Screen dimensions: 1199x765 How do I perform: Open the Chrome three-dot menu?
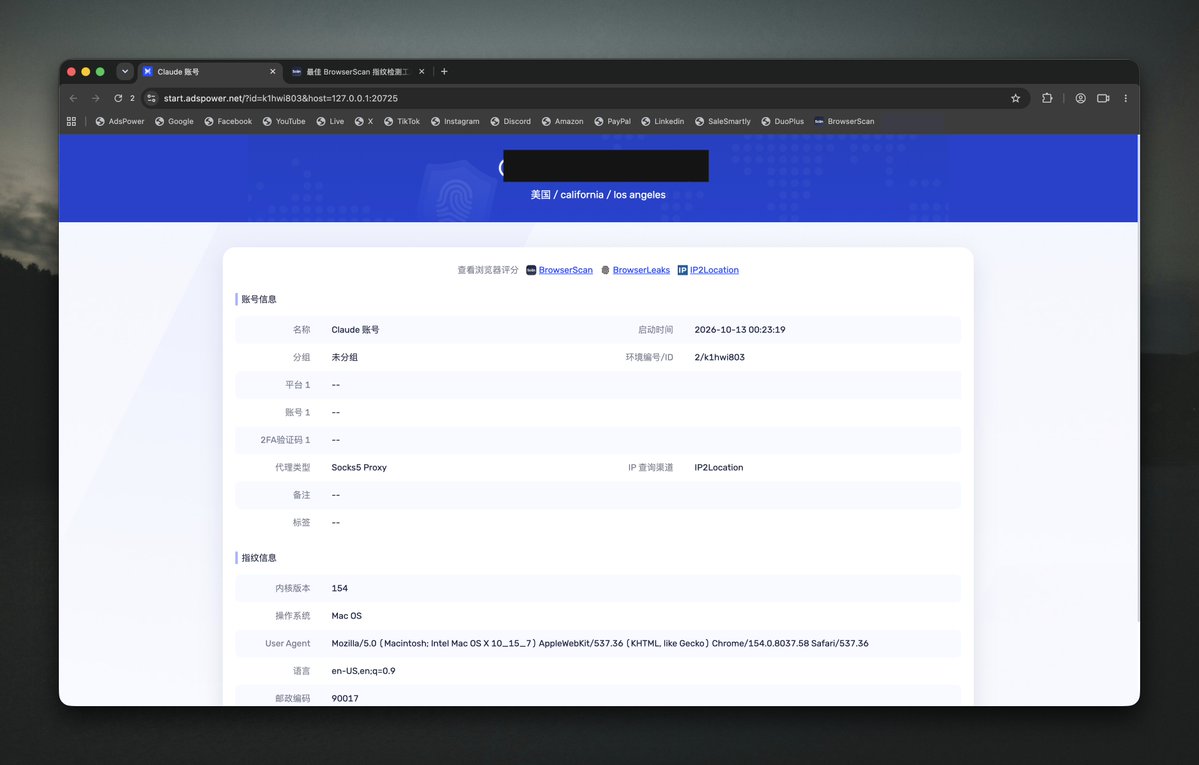[1126, 98]
